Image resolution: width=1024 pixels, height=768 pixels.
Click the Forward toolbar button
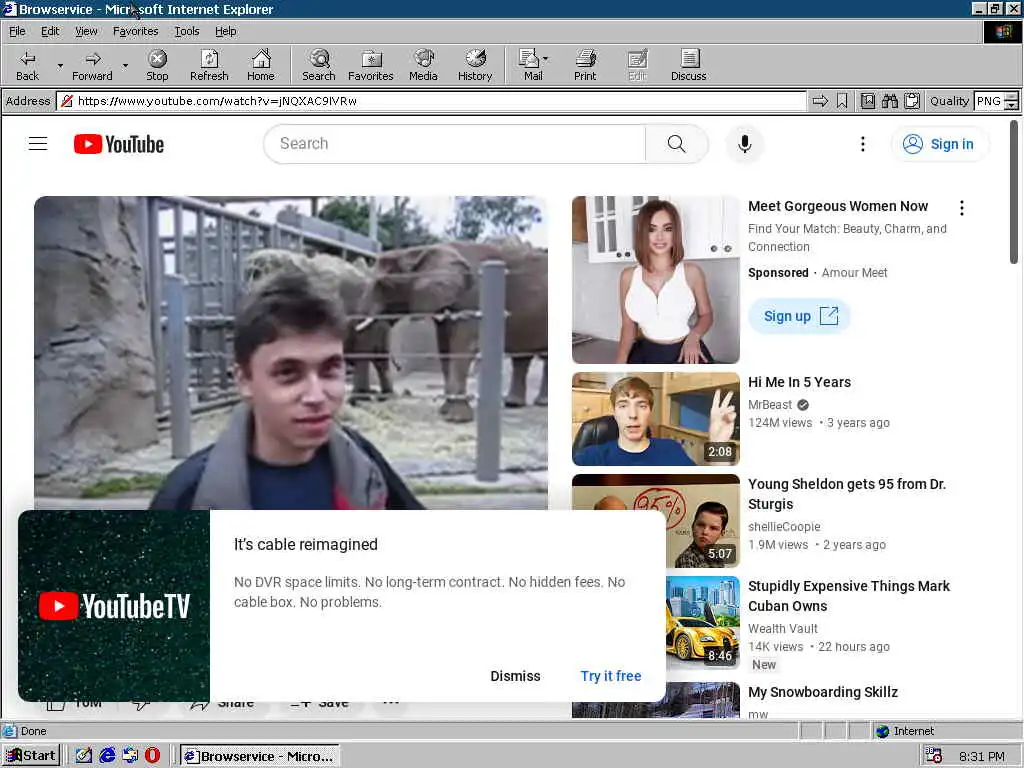pyautogui.click(x=92, y=65)
